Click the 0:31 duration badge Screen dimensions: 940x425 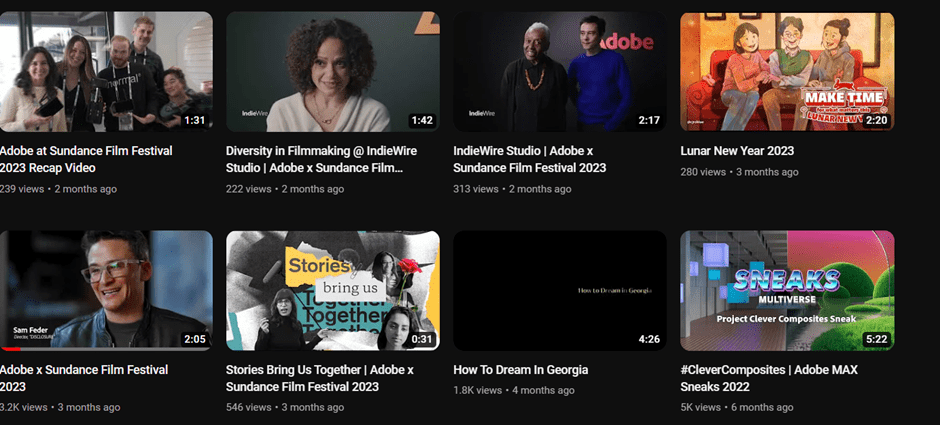click(421, 339)
